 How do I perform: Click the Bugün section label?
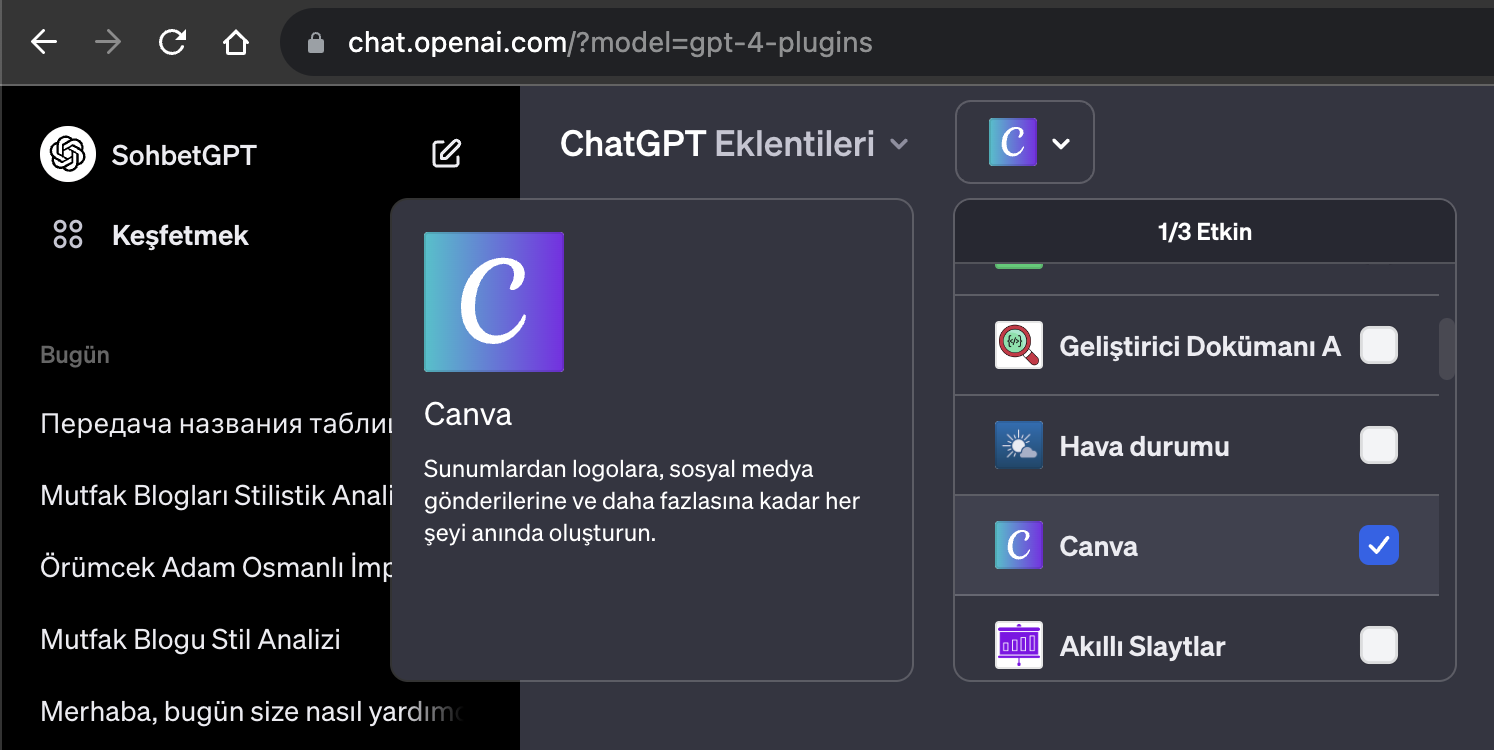click(x=75, y=355)
